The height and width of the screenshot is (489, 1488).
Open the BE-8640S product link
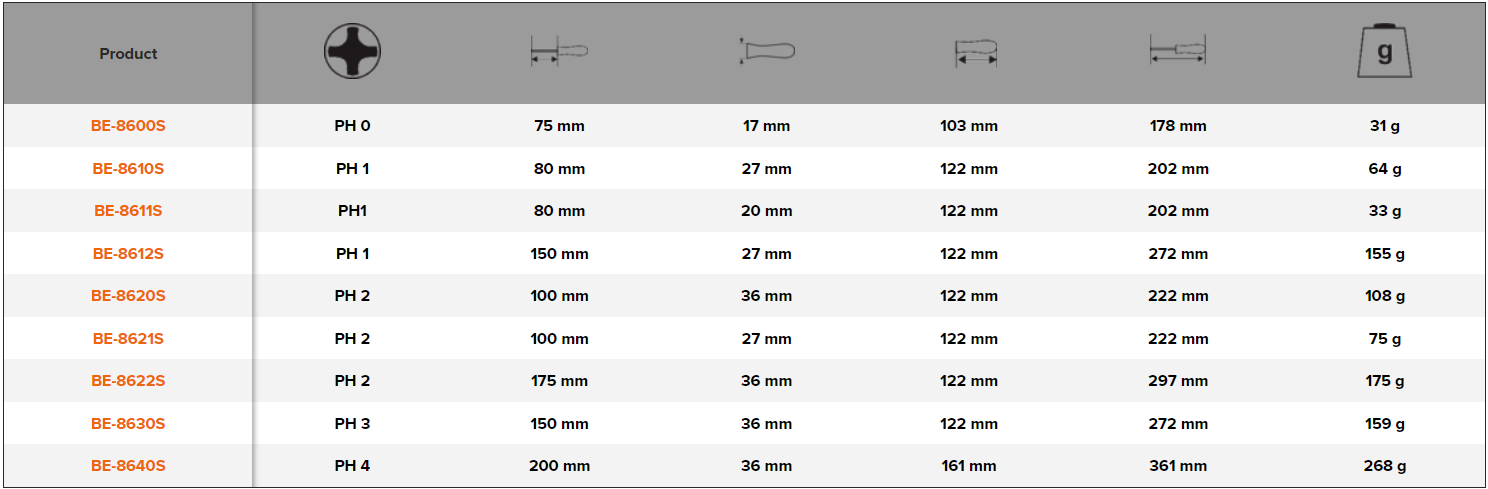click(x=128, y=466)
